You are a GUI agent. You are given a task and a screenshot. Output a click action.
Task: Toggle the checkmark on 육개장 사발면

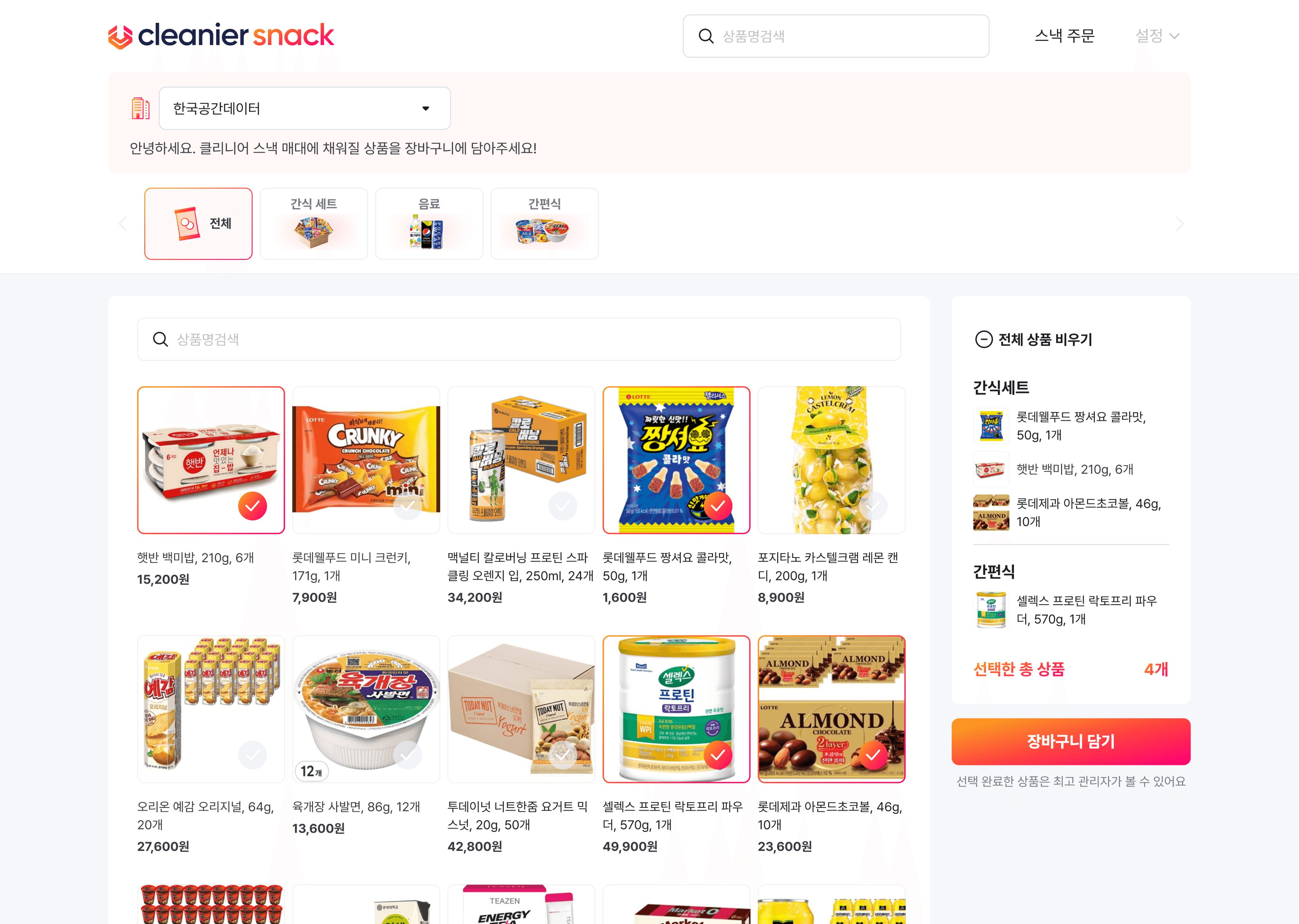408,755
